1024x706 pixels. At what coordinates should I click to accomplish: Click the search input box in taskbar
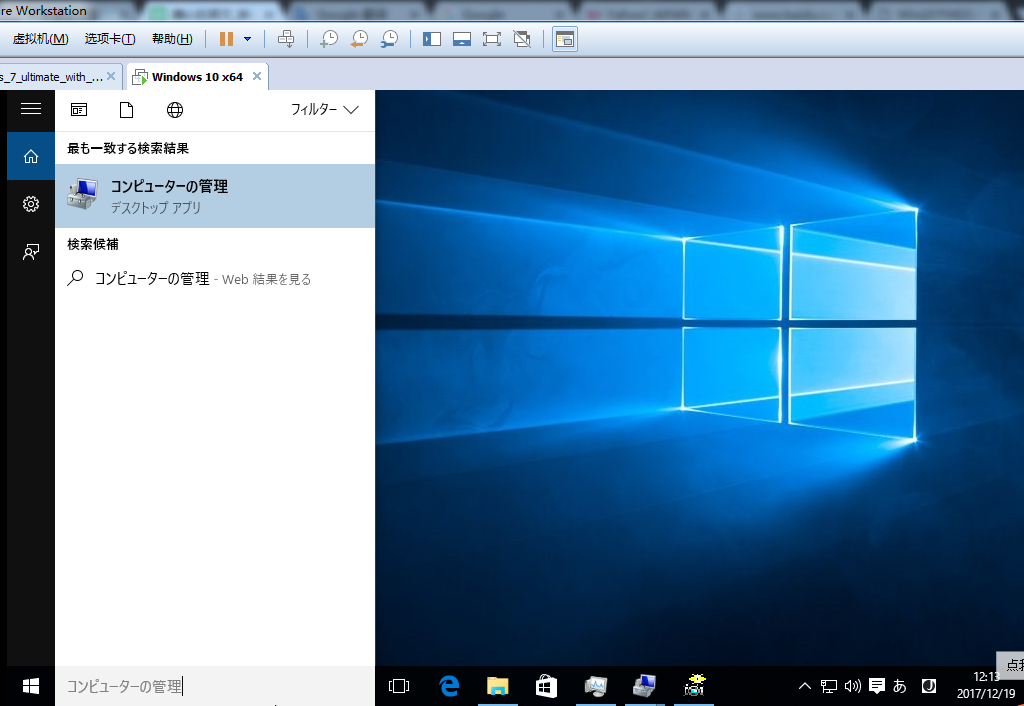(x=215, y=686)
